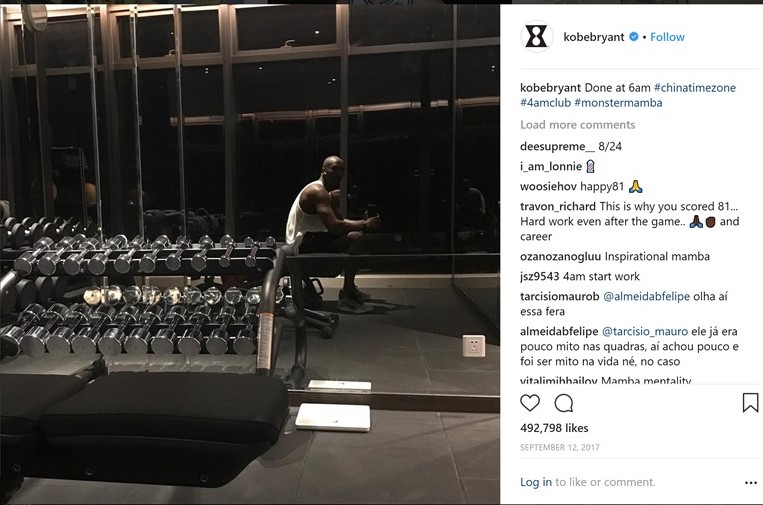The image size is (763, 505).
Task: Follow the kobebryant account
Action: (667, 37)
